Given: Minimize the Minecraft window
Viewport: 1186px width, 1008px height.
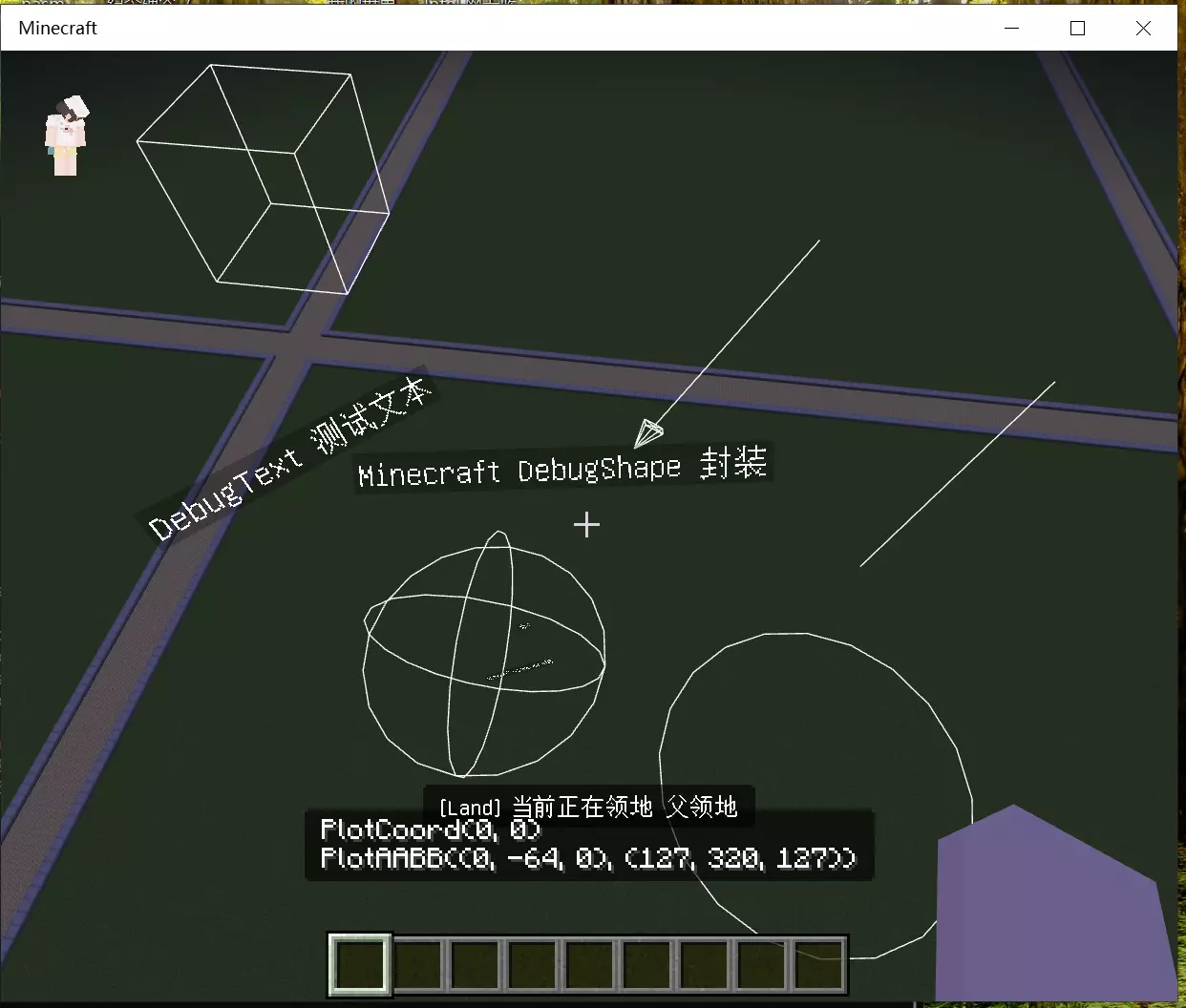Looking at the screenshot, I should tap(1012, 29).
